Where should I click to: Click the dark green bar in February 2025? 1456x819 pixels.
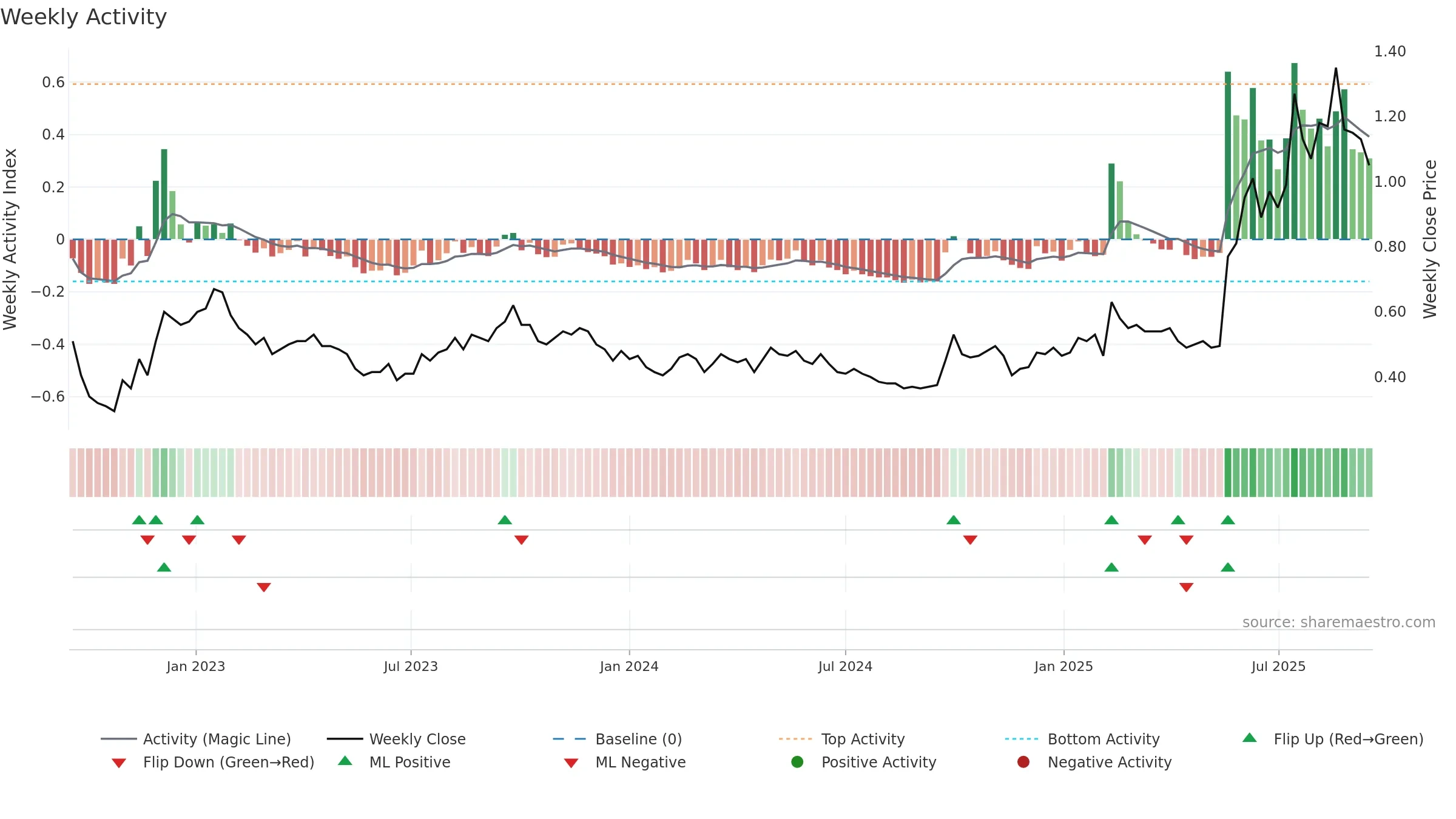(1111, 201)
